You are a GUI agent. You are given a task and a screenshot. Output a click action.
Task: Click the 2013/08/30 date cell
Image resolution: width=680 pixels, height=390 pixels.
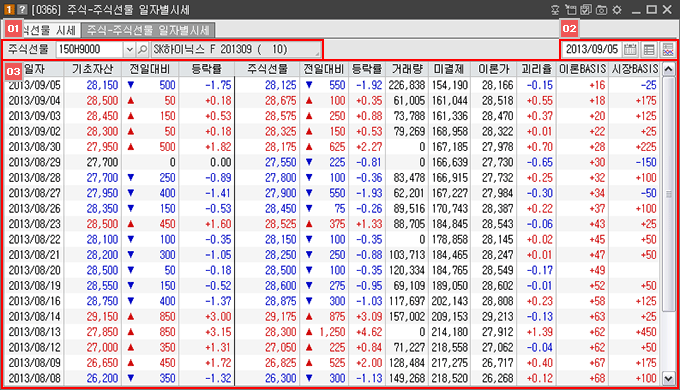[34, 147]
